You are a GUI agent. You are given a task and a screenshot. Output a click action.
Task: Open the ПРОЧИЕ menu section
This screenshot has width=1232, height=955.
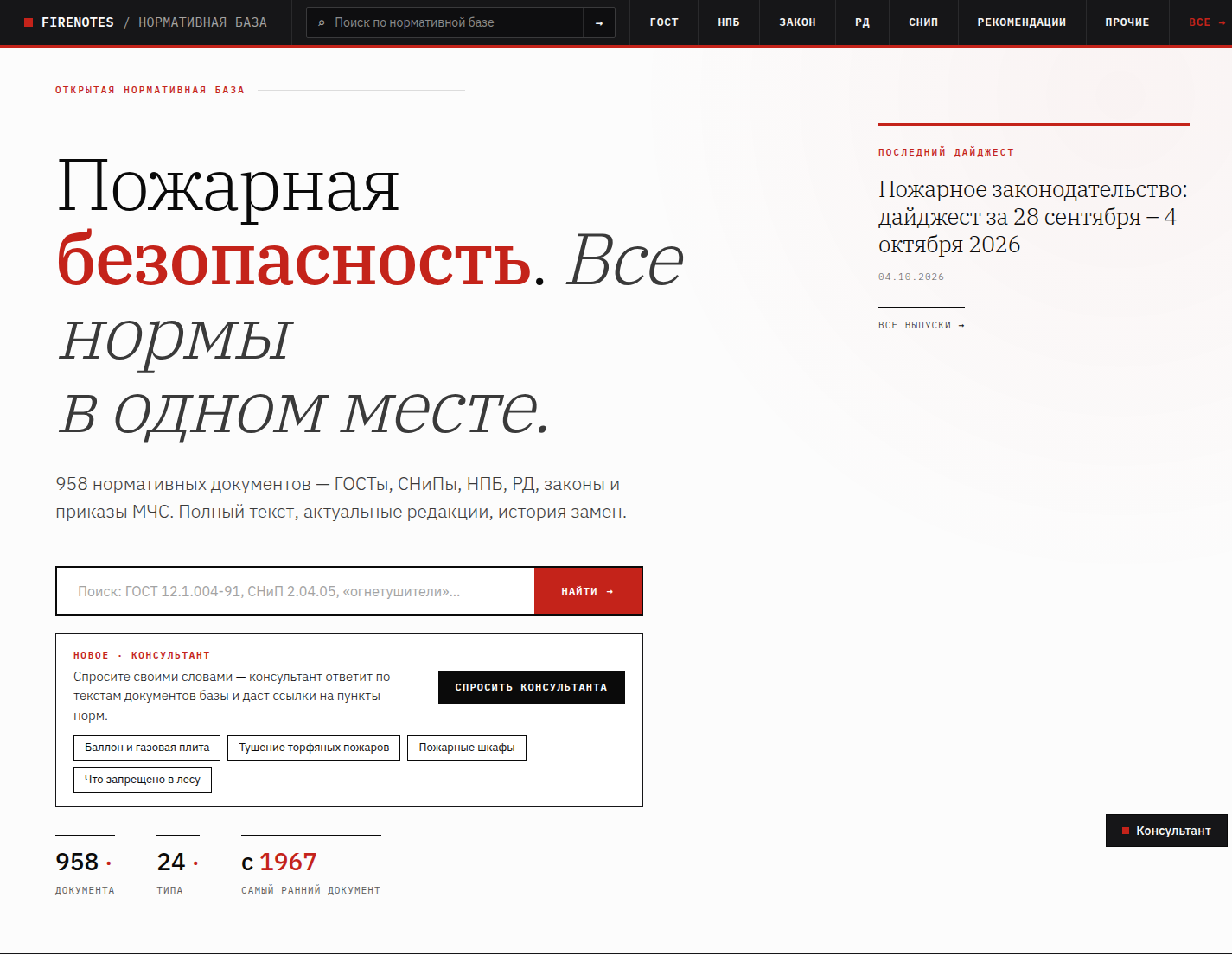(1127, 22)
